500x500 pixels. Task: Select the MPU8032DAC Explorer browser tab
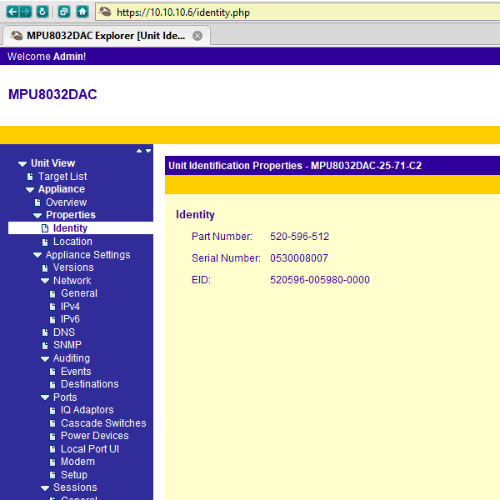pos(106,36)
